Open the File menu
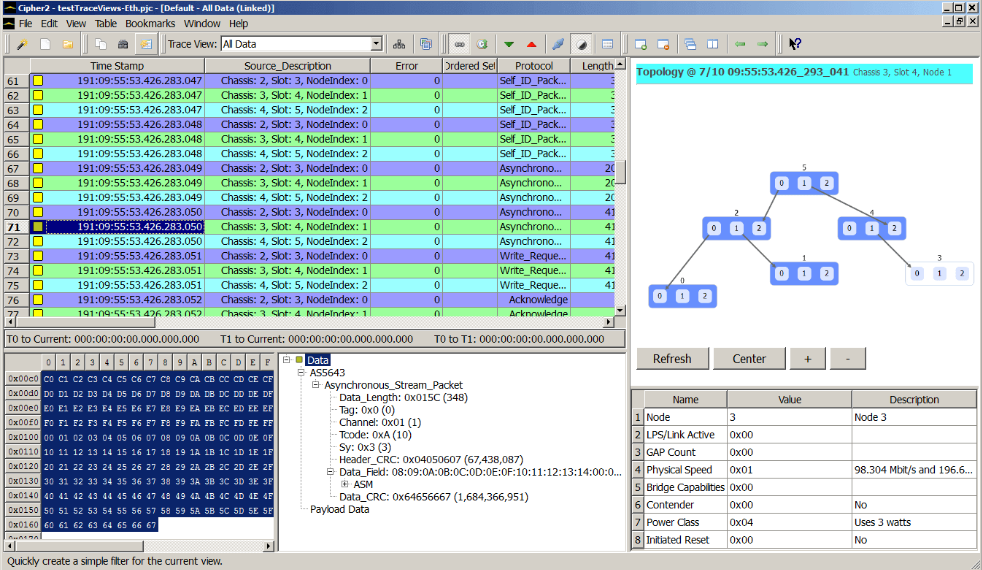Image resolution: width=982 pixels, height=570 pixels. tap(26, 24)
